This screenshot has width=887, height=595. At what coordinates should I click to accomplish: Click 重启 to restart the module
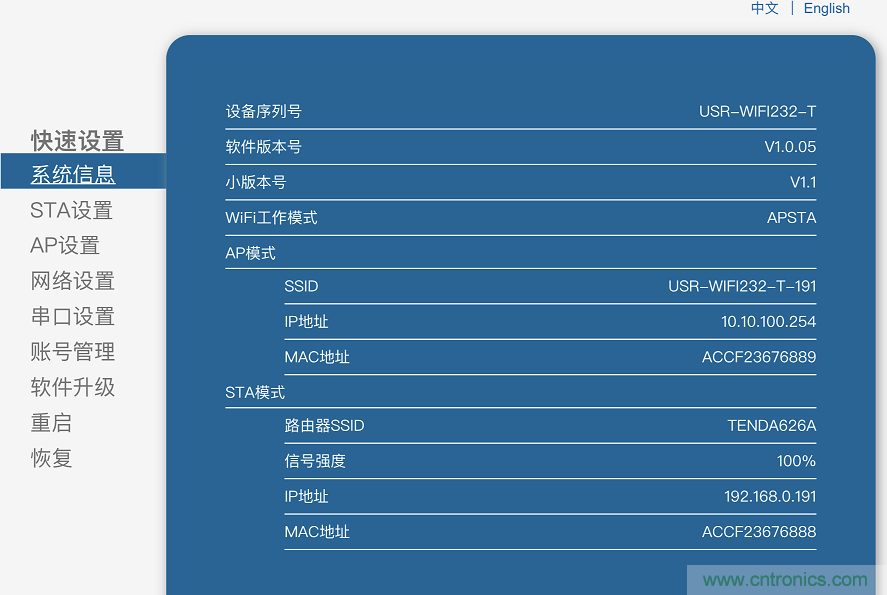click(x=50, y=422)
